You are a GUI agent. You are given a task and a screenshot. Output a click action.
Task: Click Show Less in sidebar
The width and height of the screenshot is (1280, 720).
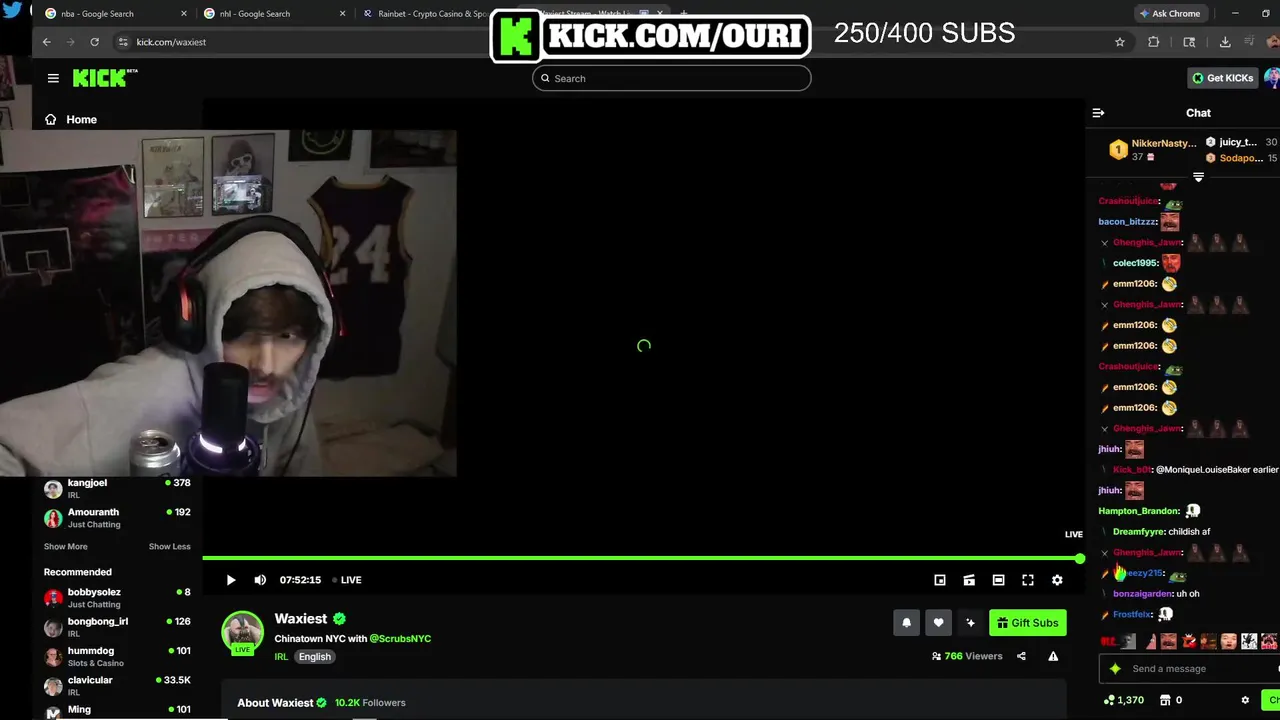169,547
